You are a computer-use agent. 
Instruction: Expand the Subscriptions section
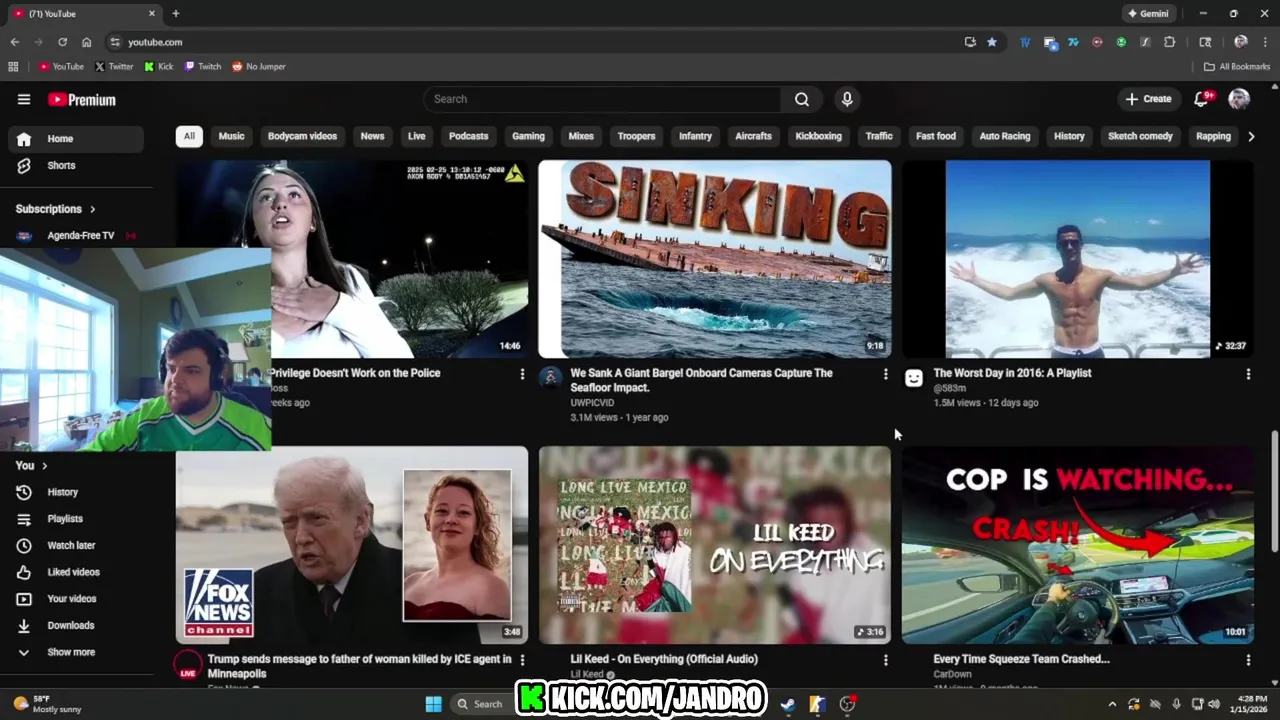tap(56, 209)
